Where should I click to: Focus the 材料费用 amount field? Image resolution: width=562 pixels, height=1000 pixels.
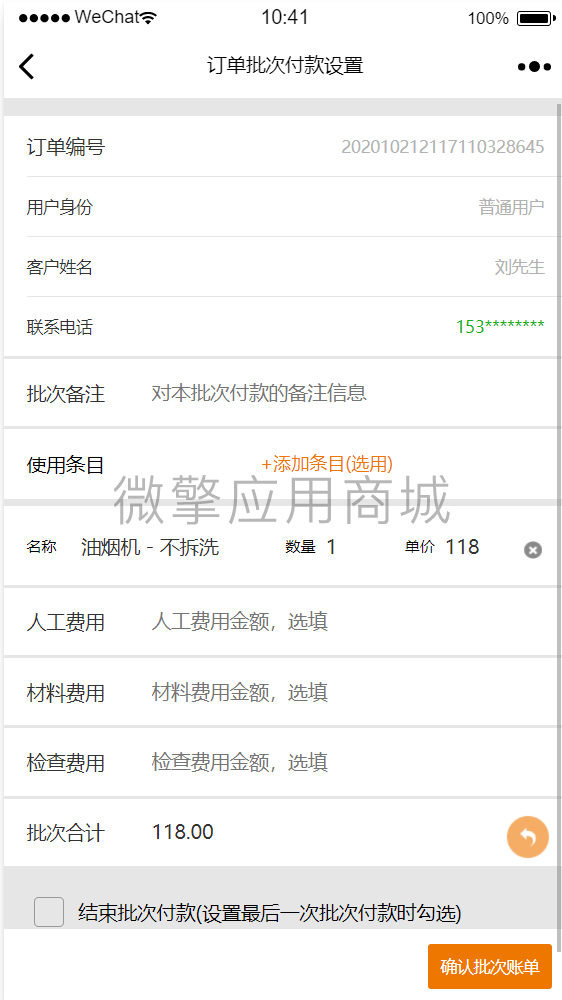tap(348, 692)
